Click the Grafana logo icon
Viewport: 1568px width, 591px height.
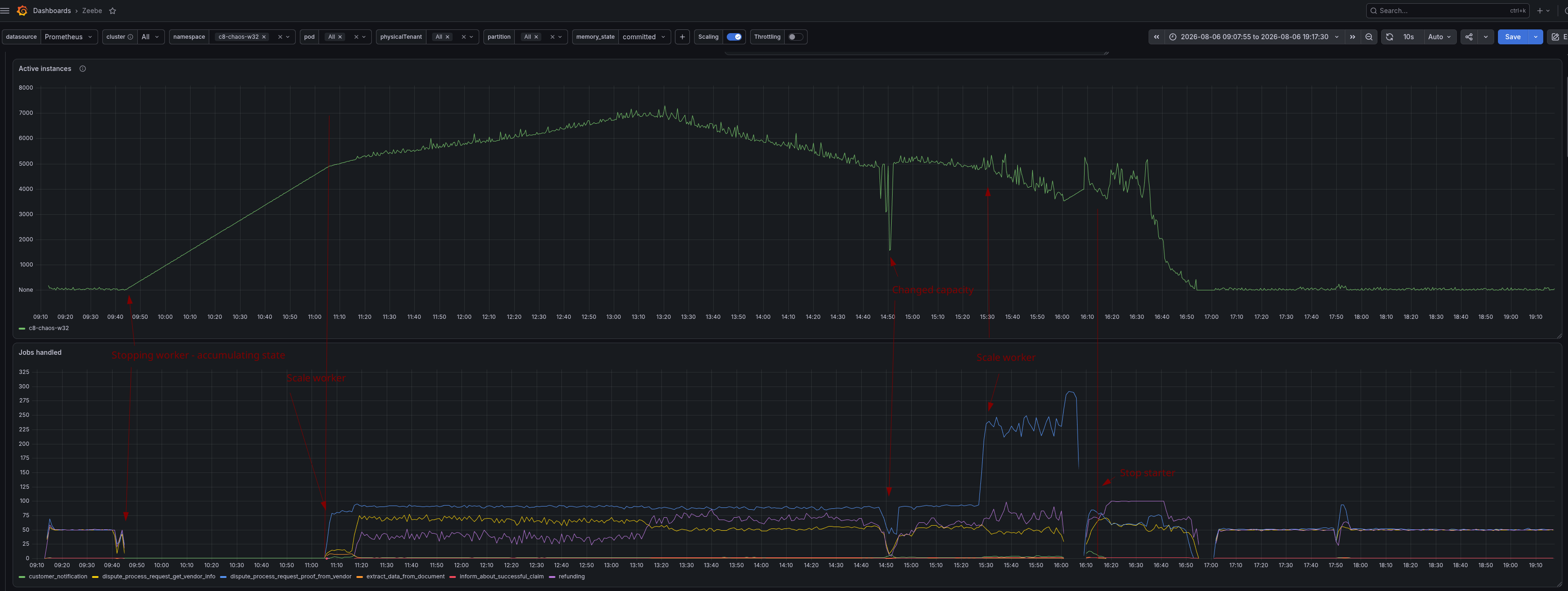click(22, 10)
